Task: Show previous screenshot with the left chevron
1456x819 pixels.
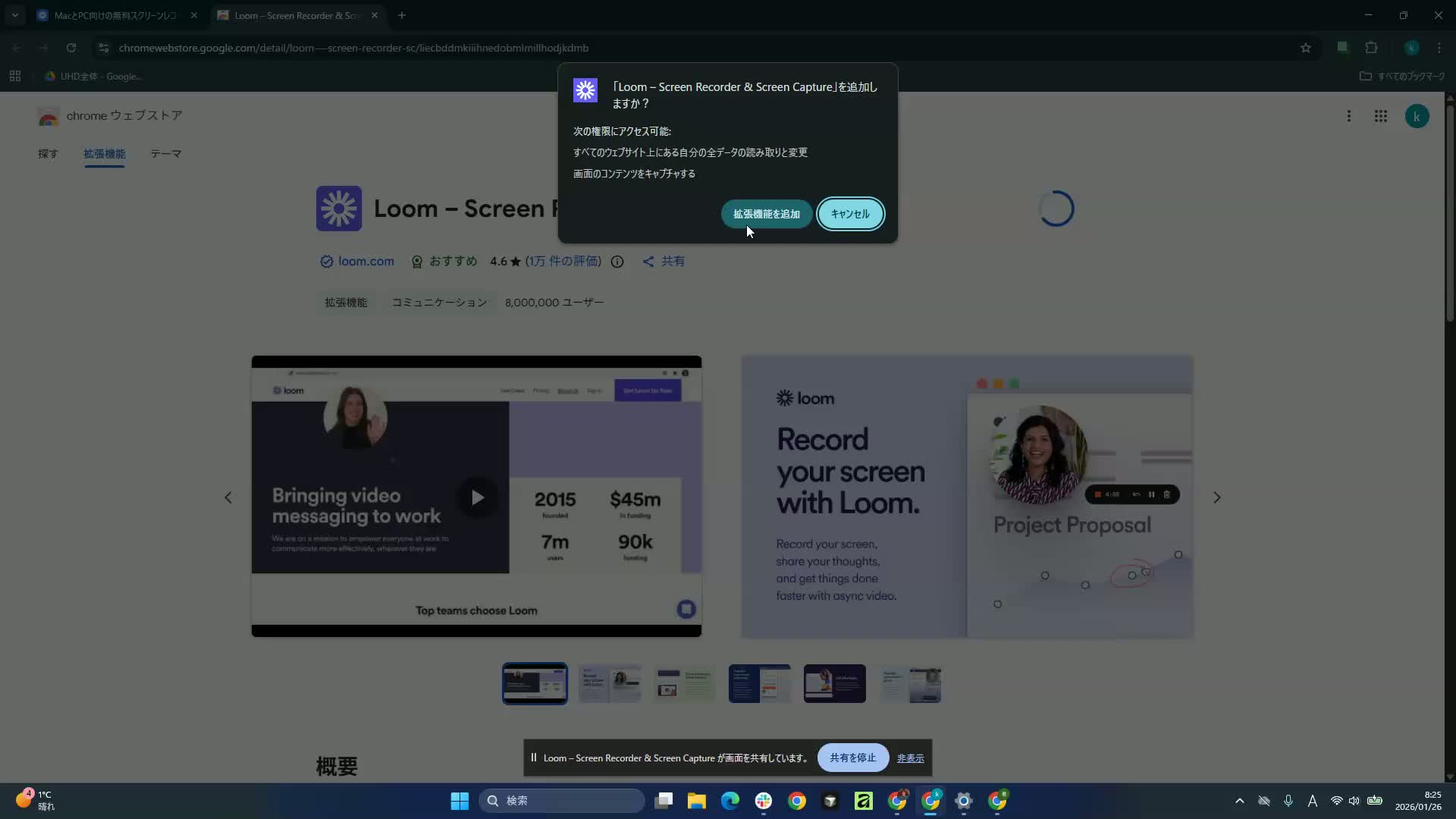Action: coord(228,497)
